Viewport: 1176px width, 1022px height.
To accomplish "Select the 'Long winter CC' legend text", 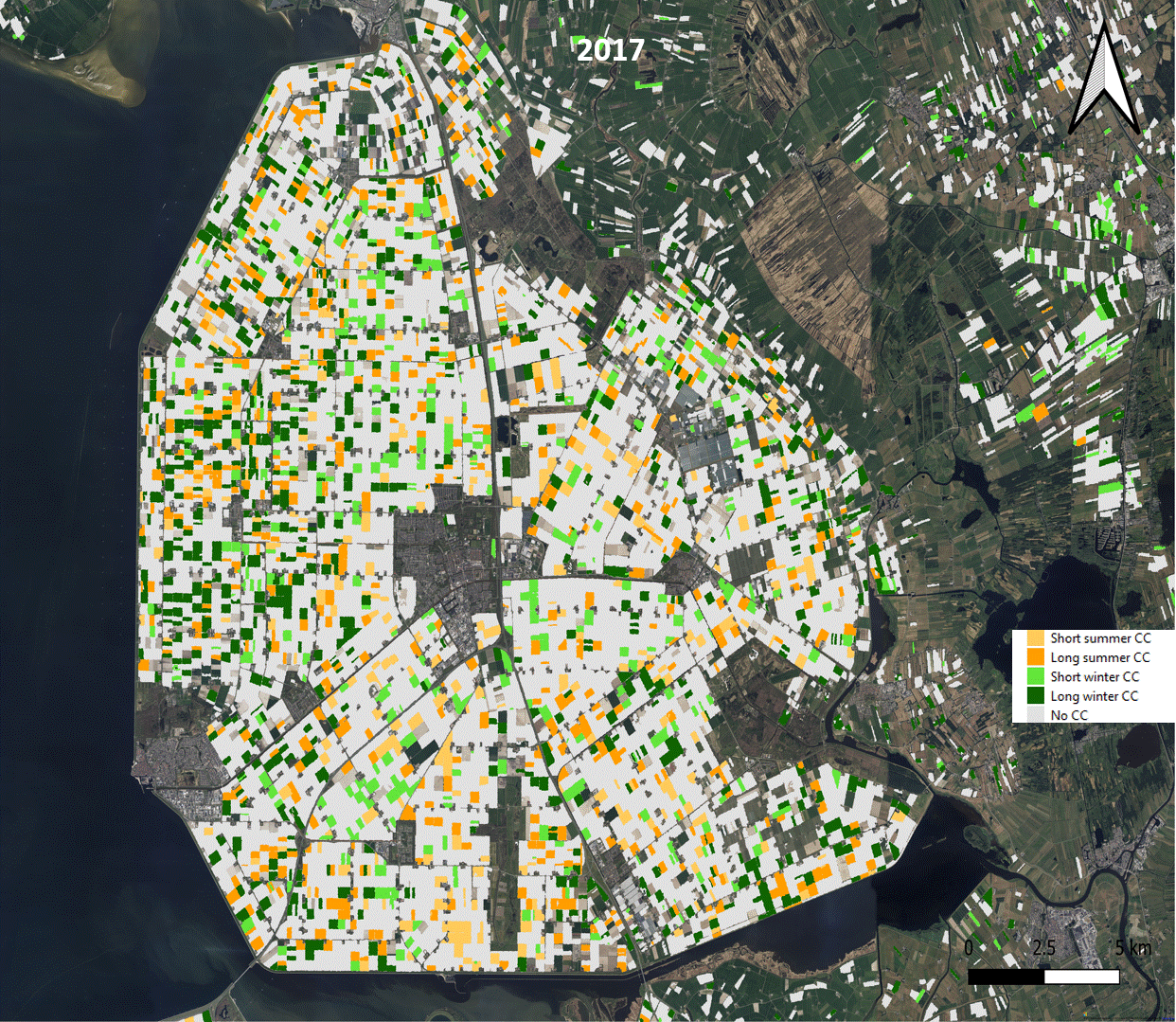I will pyautogui.click(x=1095, y=696).
